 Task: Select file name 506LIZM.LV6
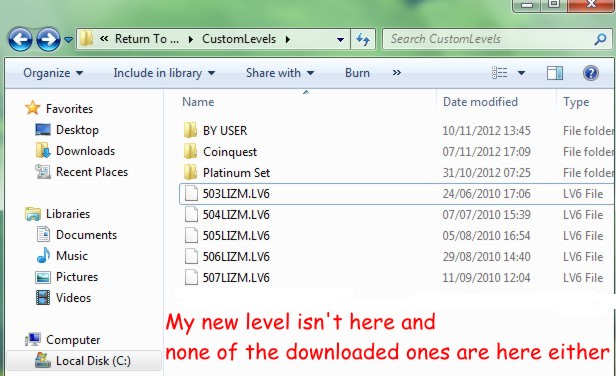236,257
